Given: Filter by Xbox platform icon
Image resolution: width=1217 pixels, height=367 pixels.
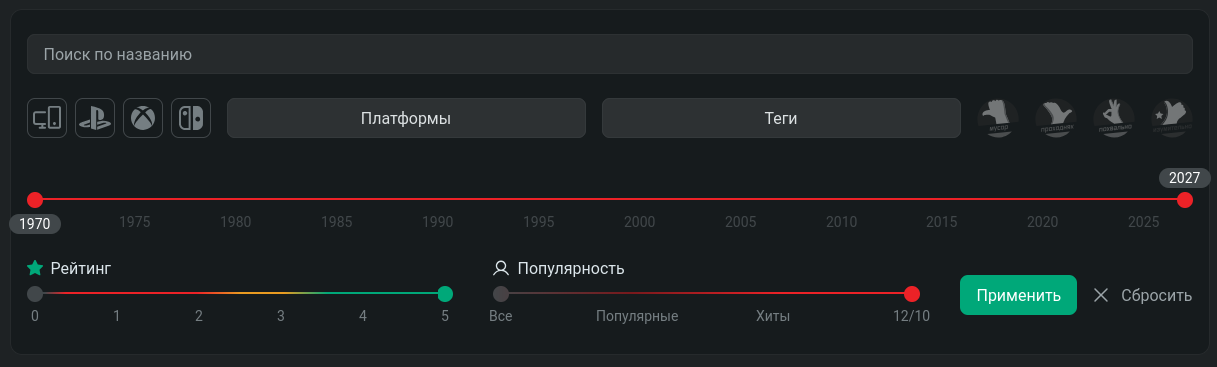Looking at the screenshot, I should tap(143, 118).
